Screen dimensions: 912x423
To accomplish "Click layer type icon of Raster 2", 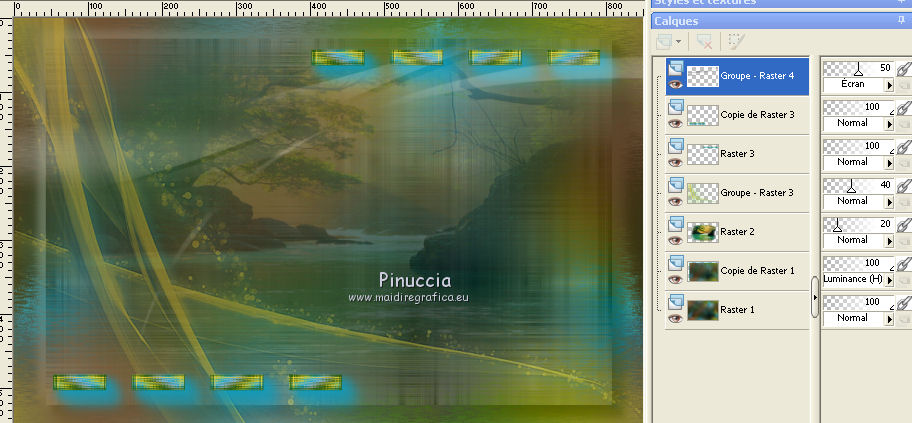I will click(676, 224).
